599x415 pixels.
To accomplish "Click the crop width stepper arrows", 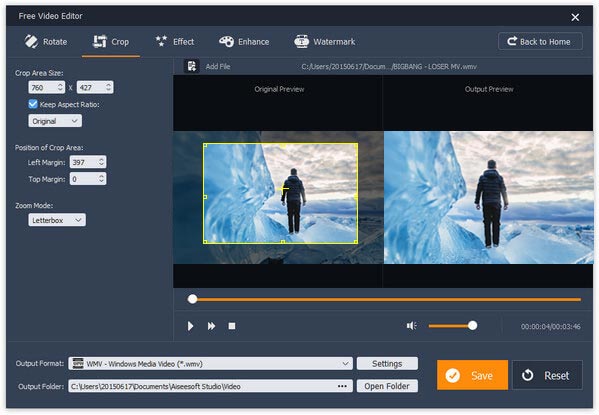I will (60, 88).
